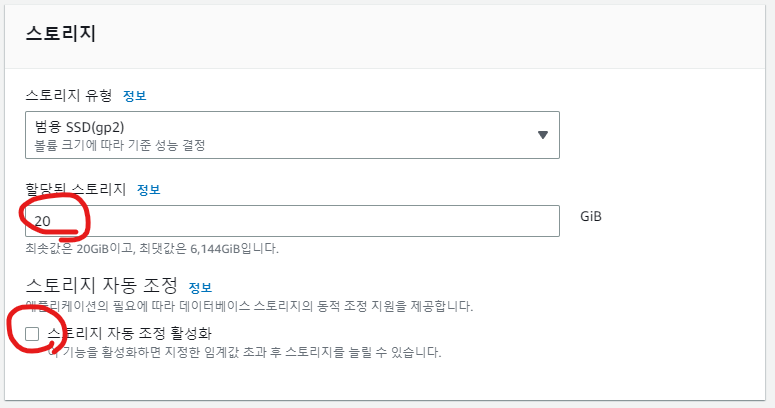Screen dimensions: 775x408
Task: Click the 스토리지 자동 조정 활성화 checkbox label
Action: tap(129, 333)
